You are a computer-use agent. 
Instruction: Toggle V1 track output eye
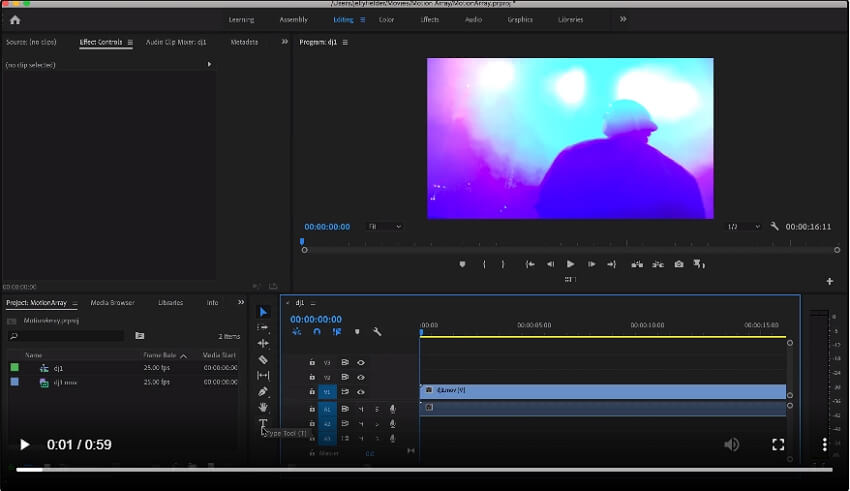click(360, 392)
